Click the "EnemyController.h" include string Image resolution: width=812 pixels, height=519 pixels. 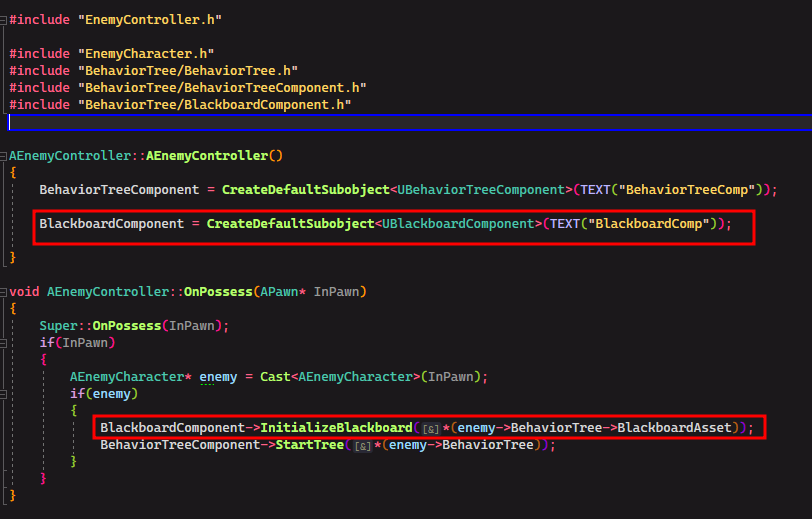(x=150, y=20)
